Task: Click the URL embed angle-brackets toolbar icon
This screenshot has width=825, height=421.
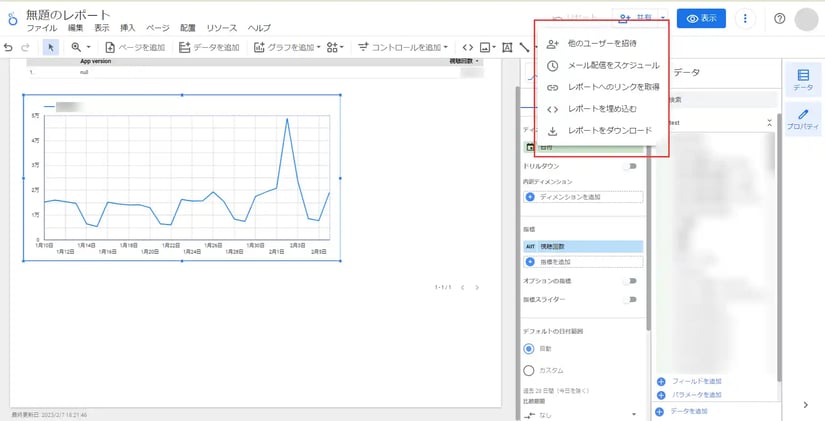Action: click(x=468, y=47)
